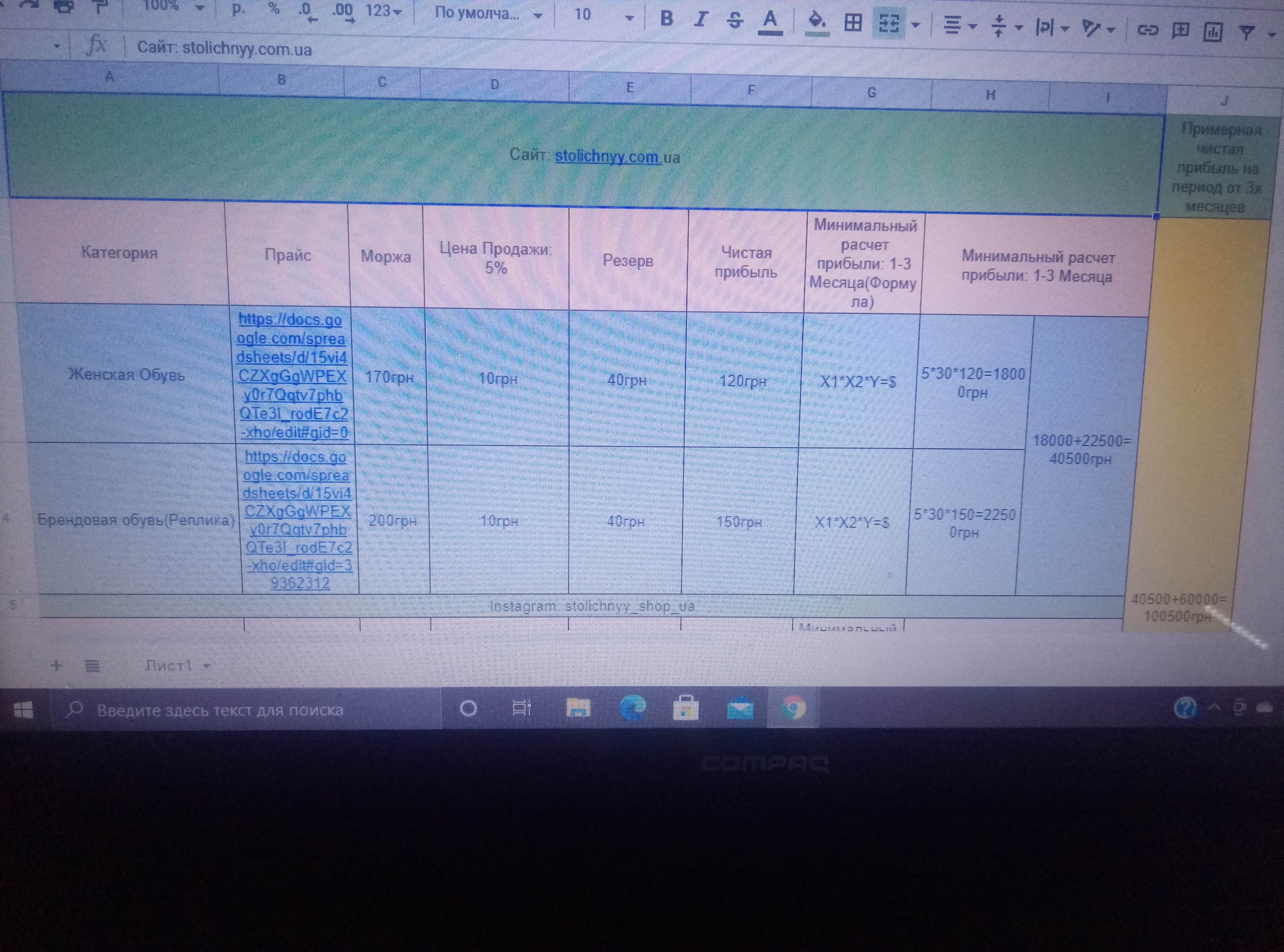Open merge cells options arrow
Screen dimensions: 1284x952
916,25
